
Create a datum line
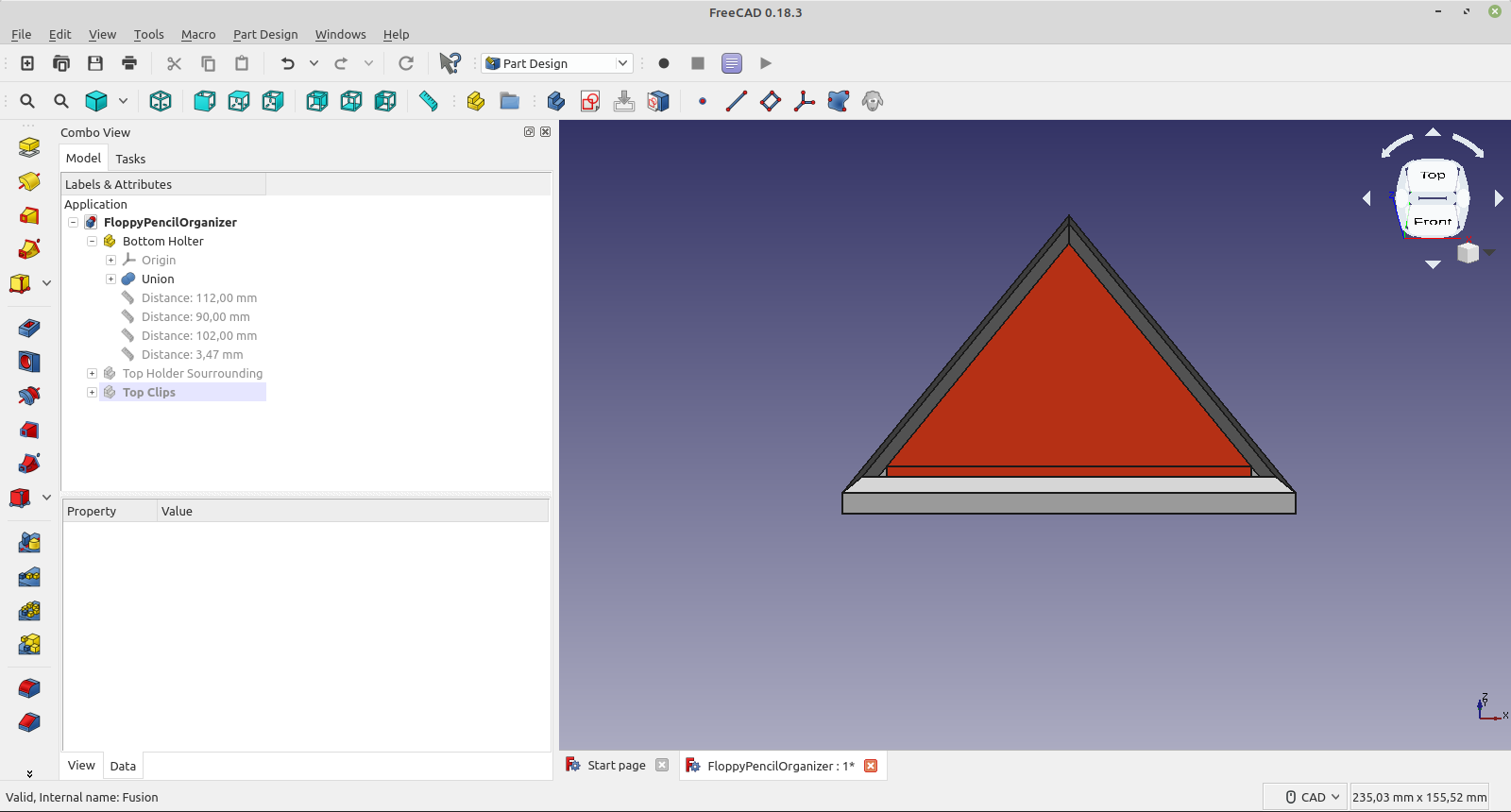(x=737, y=101)
